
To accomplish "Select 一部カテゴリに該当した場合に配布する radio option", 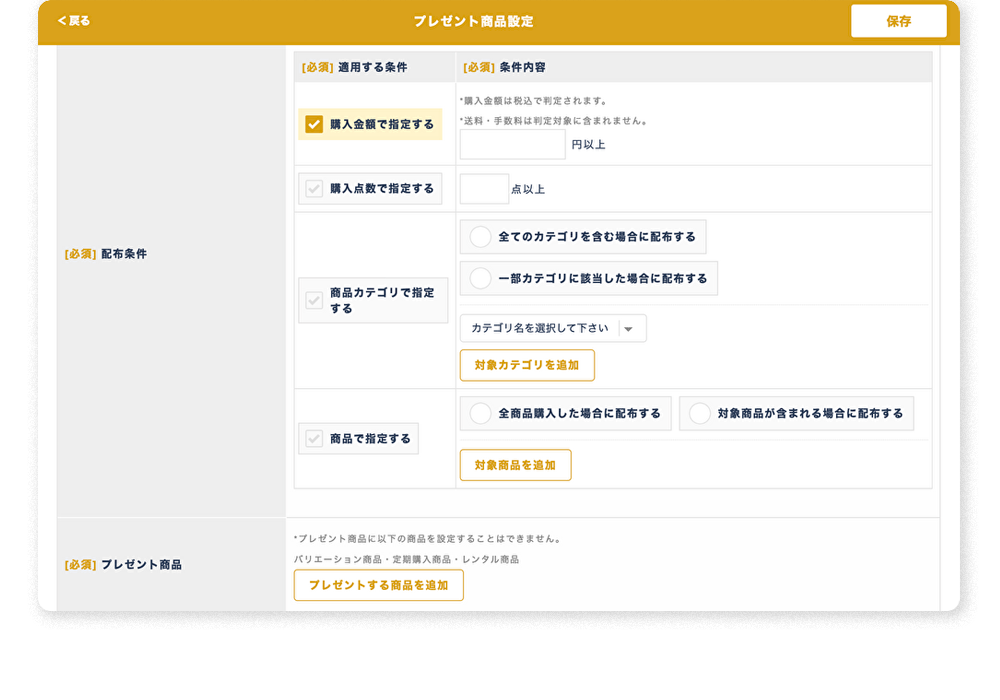I will 481,278.
